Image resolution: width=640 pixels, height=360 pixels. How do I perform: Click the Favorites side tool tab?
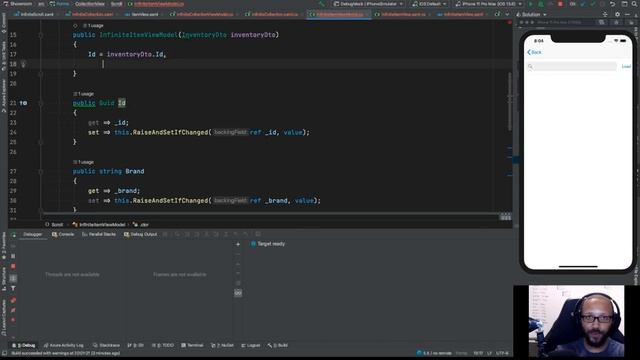coord(4,247)
